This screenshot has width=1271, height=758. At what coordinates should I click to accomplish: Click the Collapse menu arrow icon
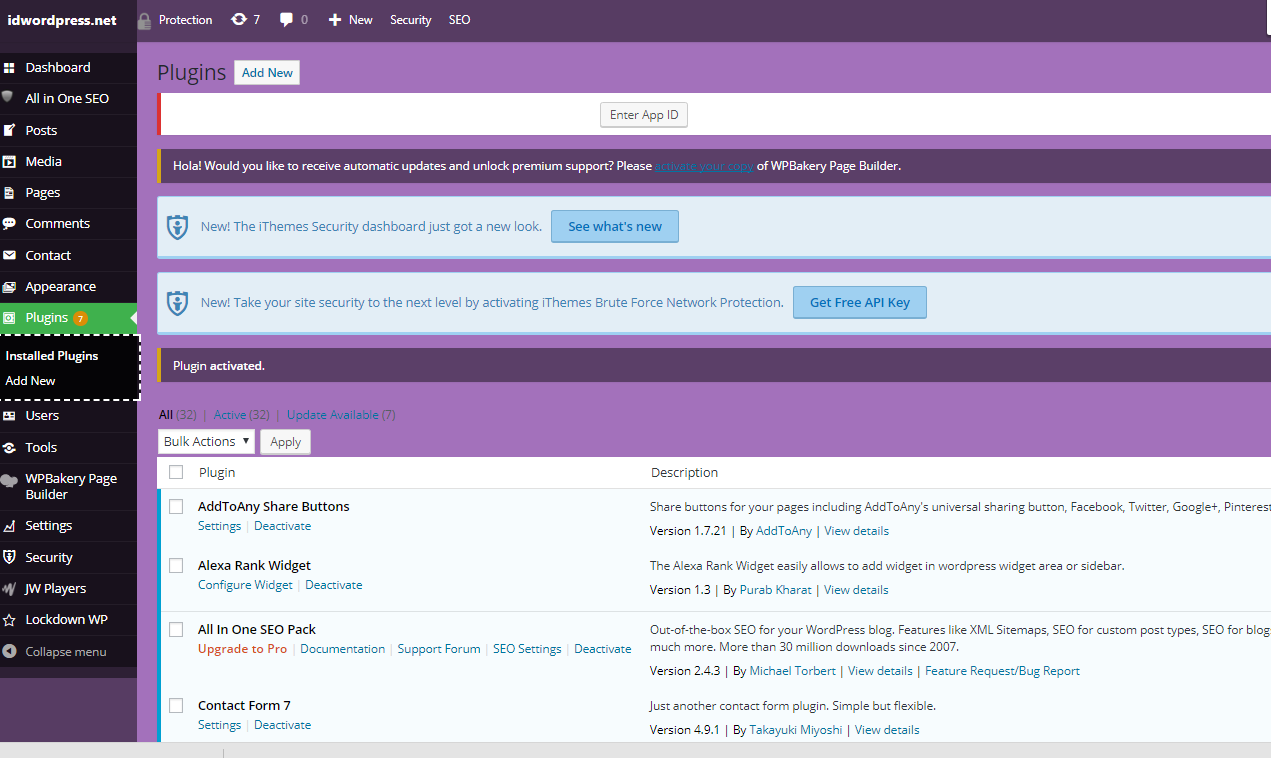click(9, 652)
